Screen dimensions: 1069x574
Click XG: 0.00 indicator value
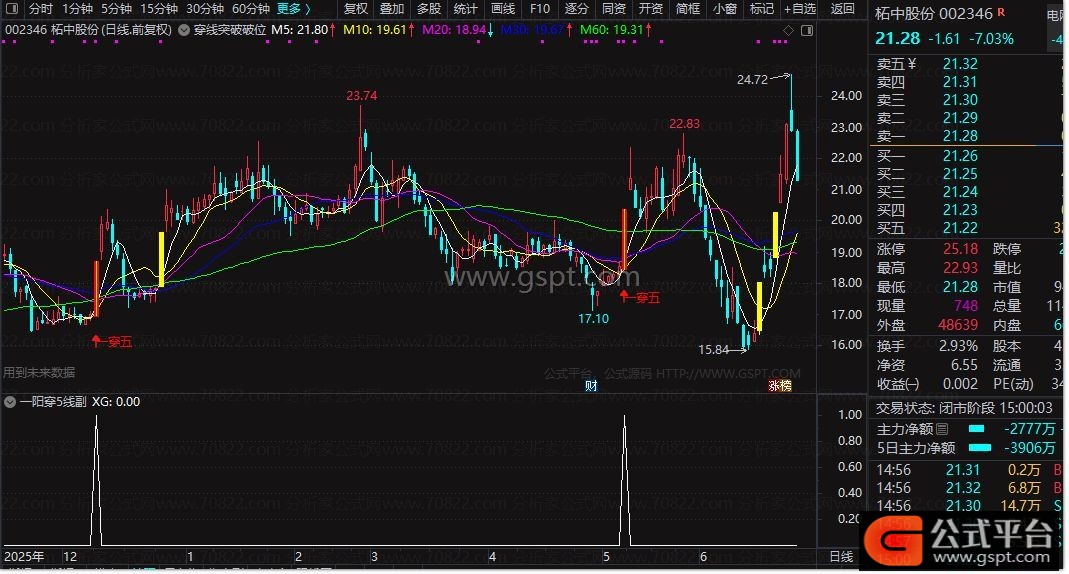tap(116, 402)
